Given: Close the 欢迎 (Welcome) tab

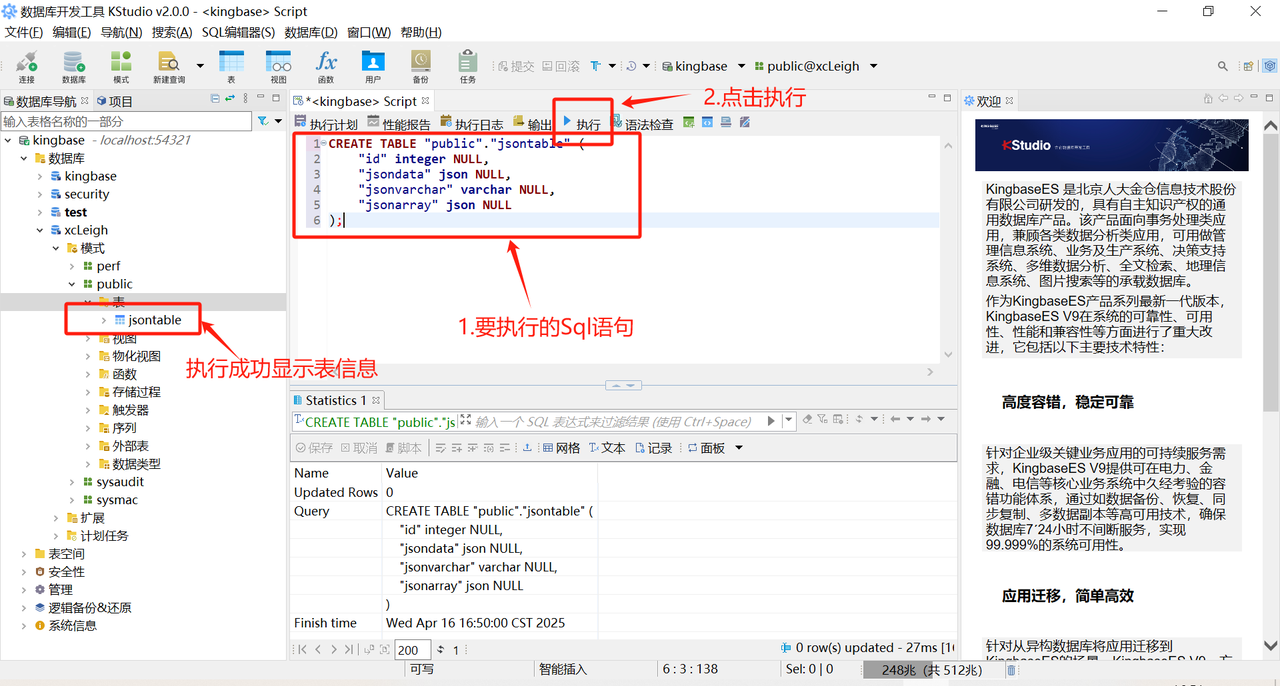Looking at the screenshot, I should coord(1009,101).
